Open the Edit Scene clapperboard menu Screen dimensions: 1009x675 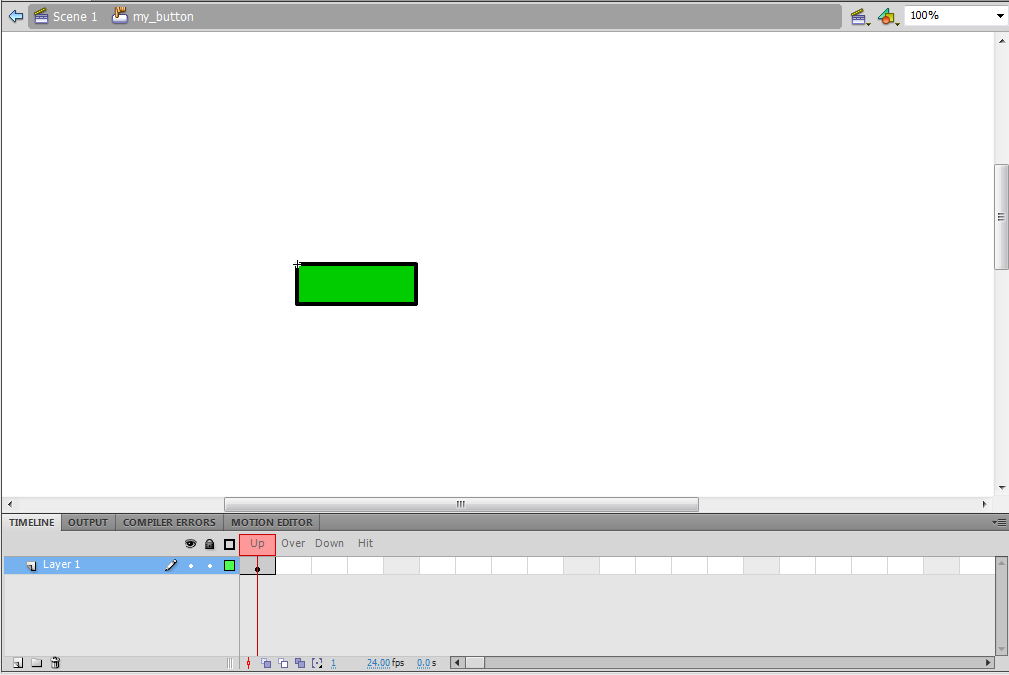tap(860, 17)
